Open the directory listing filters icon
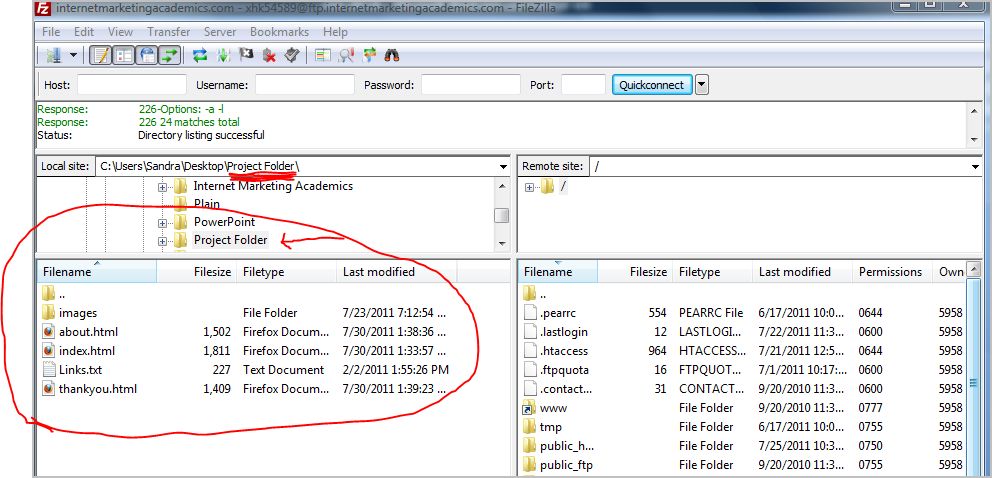The width and height of the screenshot is (992, 478). click(324, 55)
